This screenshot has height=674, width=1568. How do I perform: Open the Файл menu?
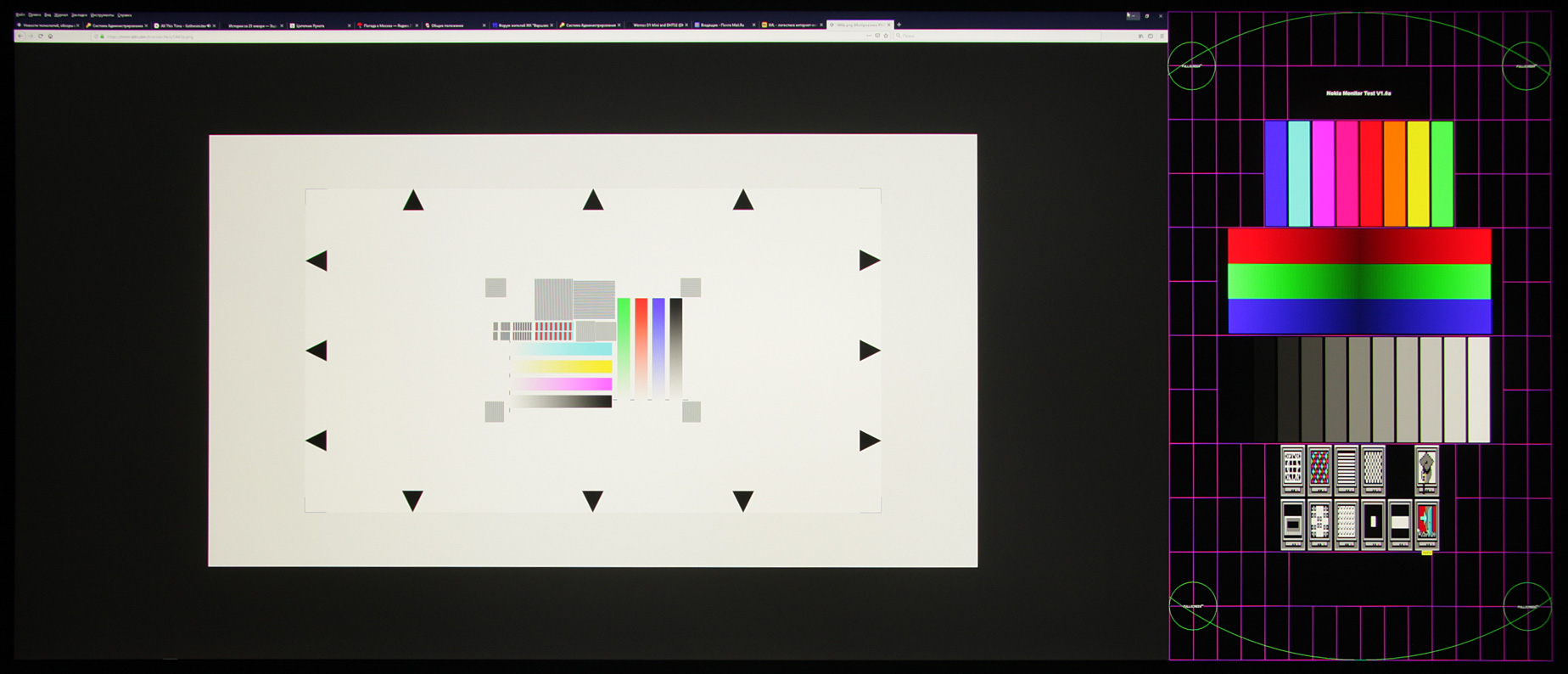tap(20, 14)
